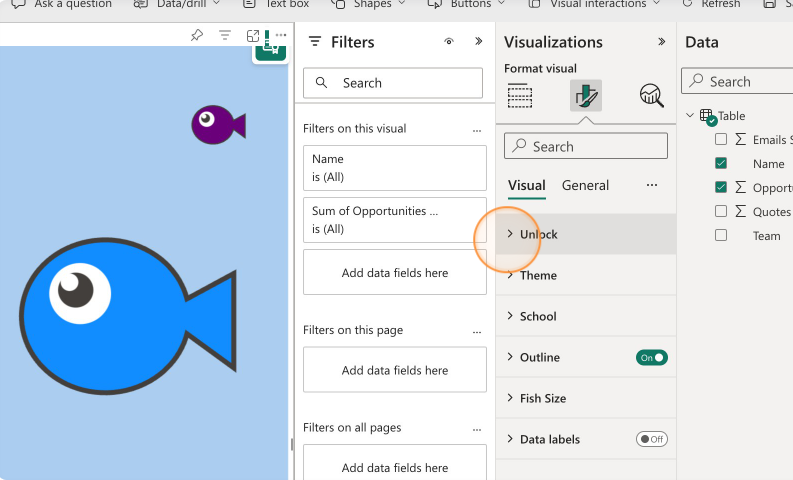Insert a Text box from ribbon
Screen dimensions: 793x480
coord(276,4)
